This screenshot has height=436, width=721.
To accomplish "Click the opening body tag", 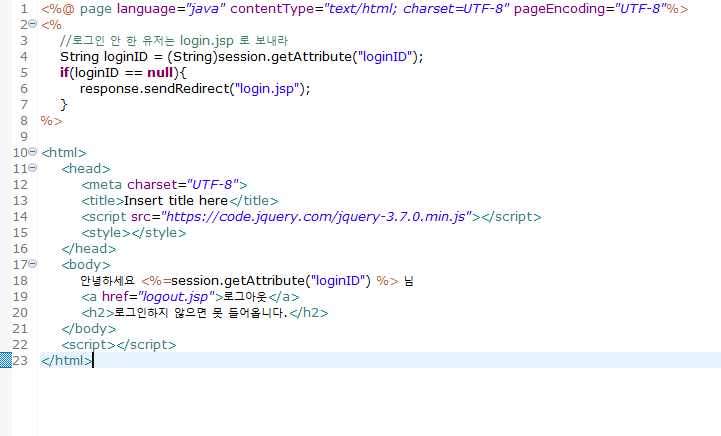I will [x=86, y=265].
